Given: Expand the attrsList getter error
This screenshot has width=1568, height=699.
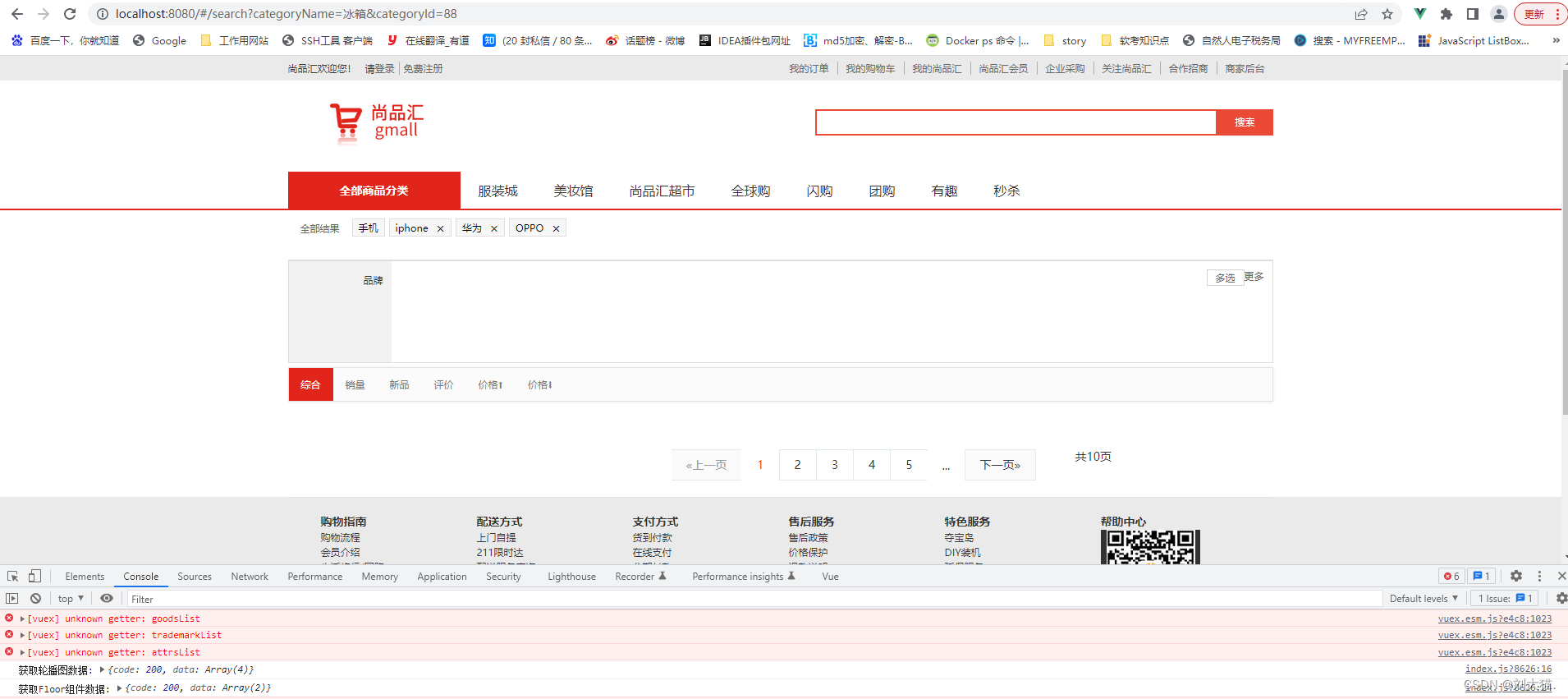Looking at the screenshot, I should 22,652.
